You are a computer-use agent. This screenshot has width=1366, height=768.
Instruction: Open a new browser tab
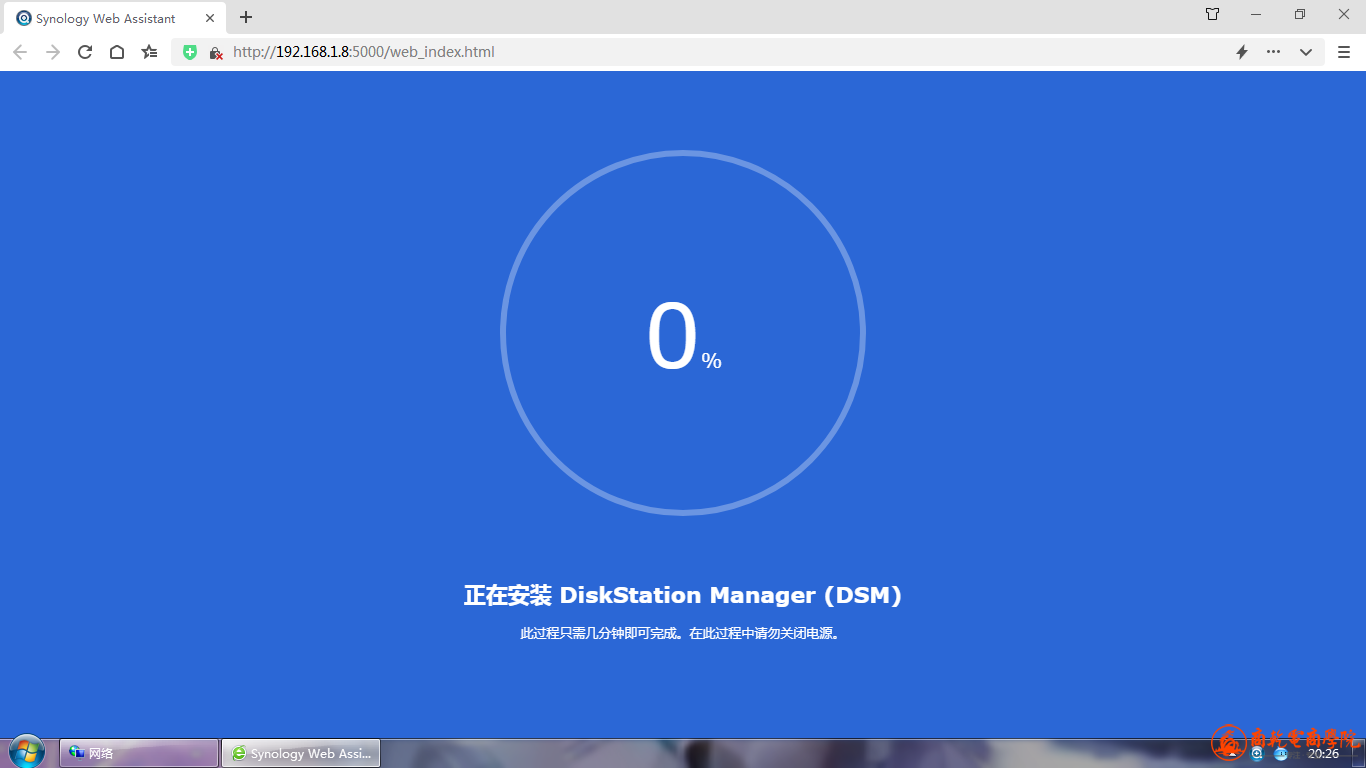pos(246,17)
